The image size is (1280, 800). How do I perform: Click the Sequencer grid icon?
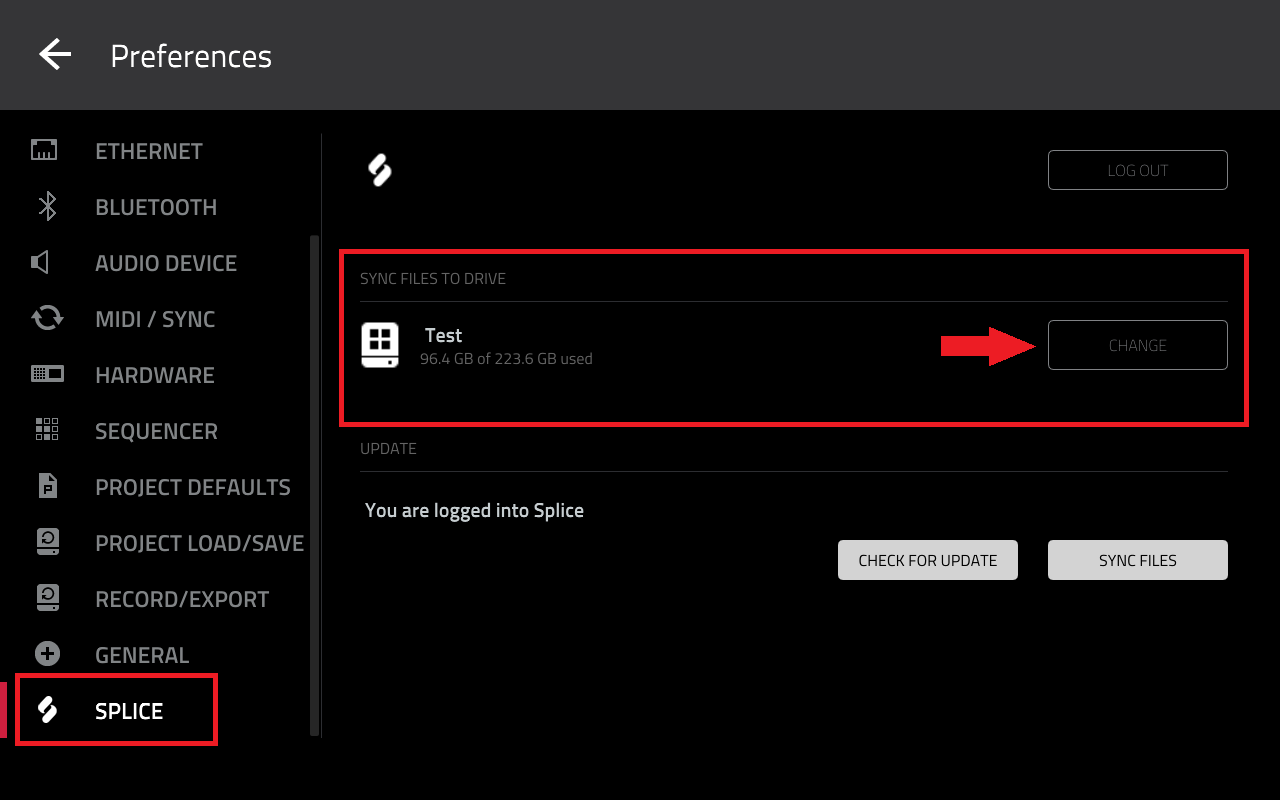pos(47,430)
